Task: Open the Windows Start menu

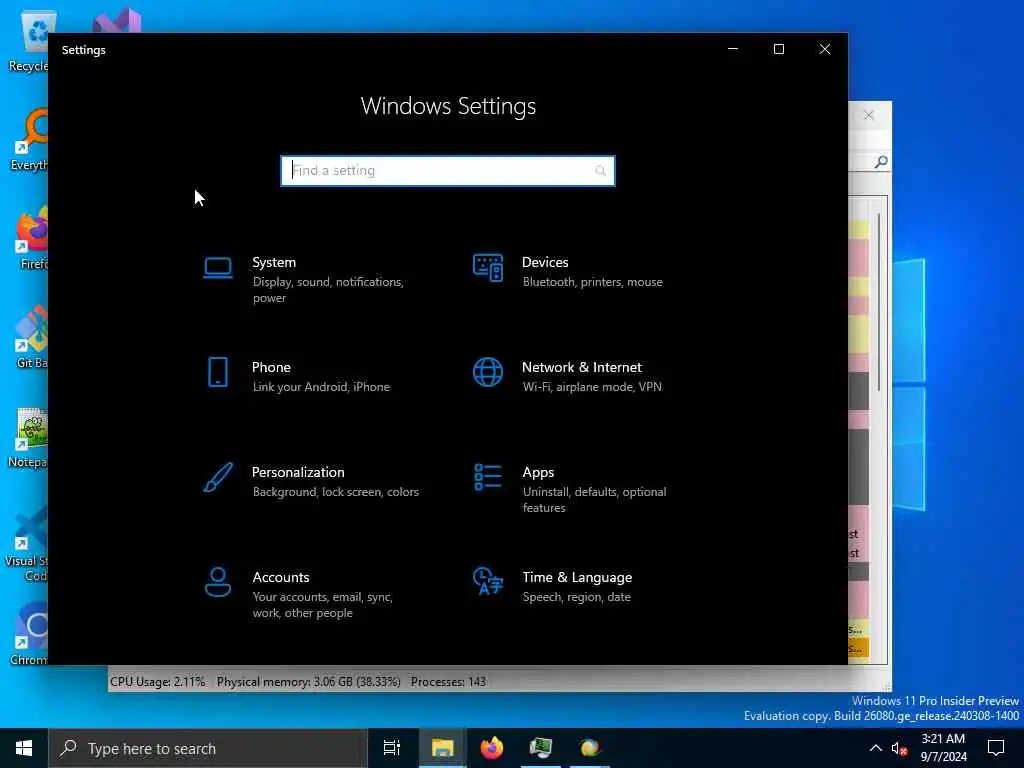Action: pyautogui.click(x=24, y=748)
